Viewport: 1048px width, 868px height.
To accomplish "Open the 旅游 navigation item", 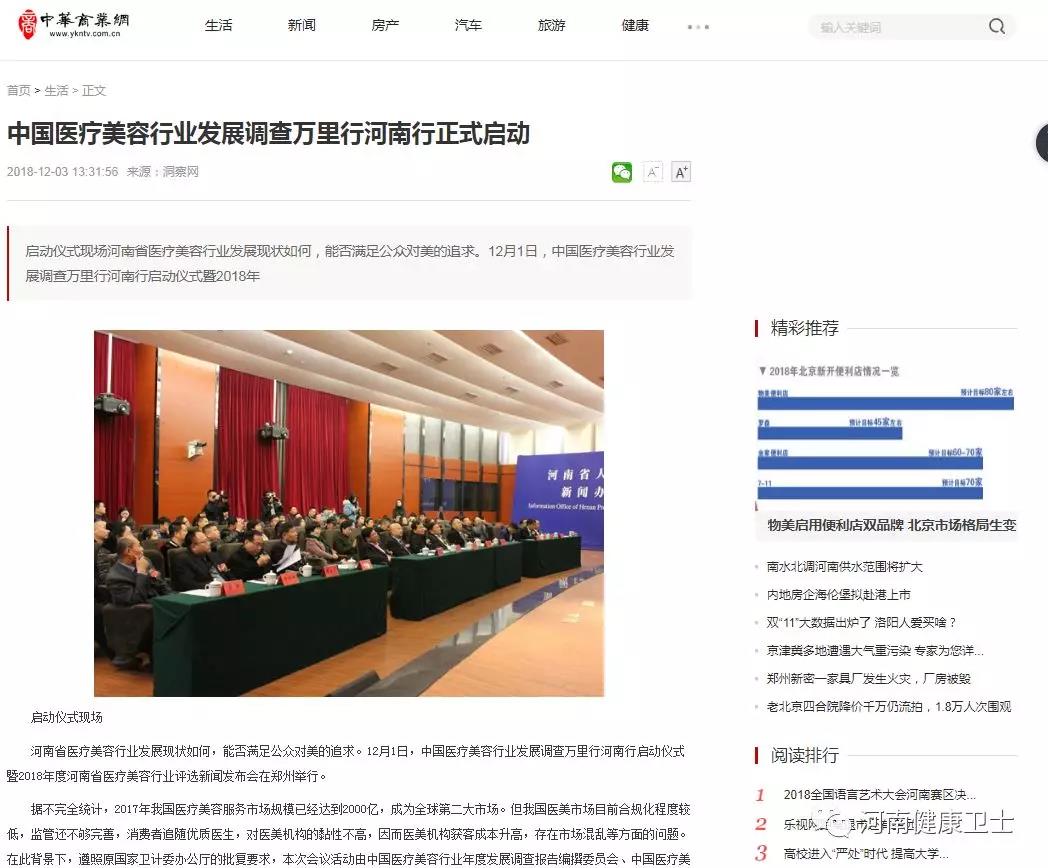I will [551, 26].
